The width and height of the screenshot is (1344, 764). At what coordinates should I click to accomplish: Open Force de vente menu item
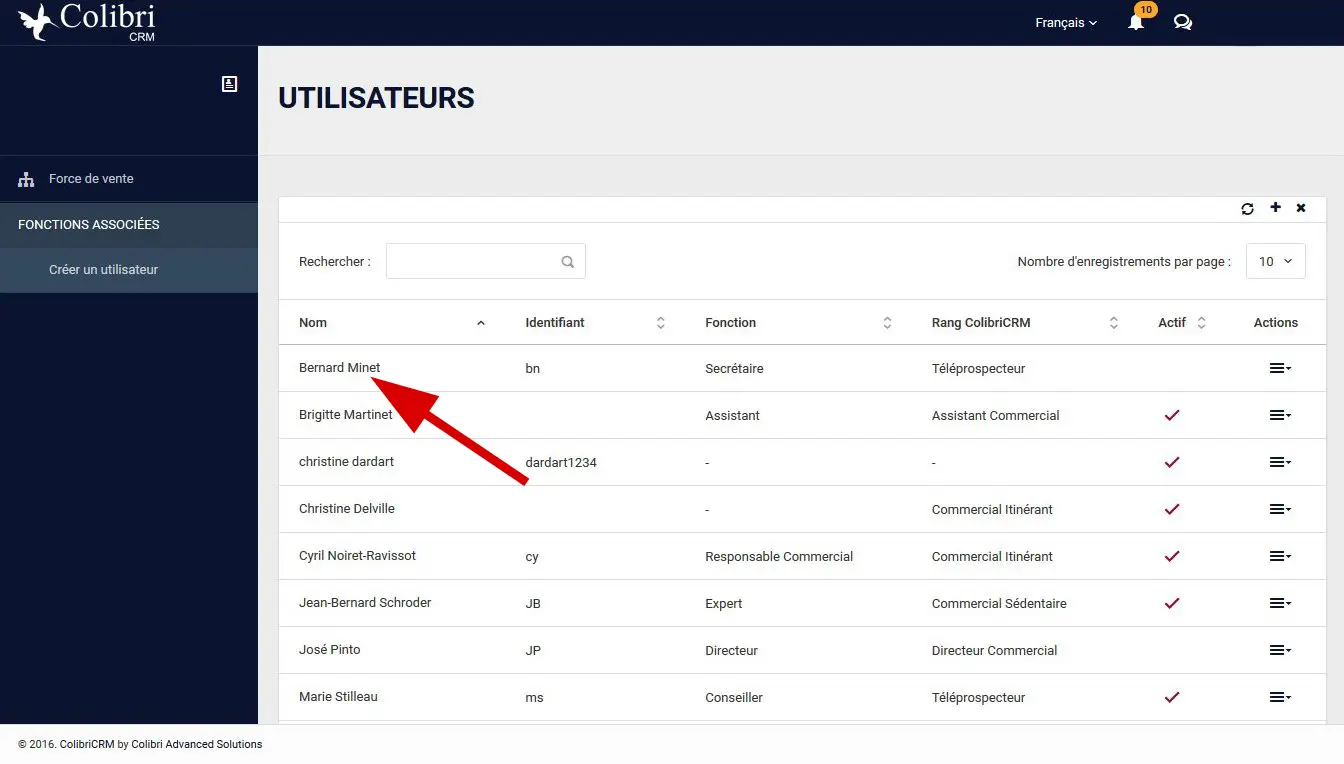tap(129, 179)
